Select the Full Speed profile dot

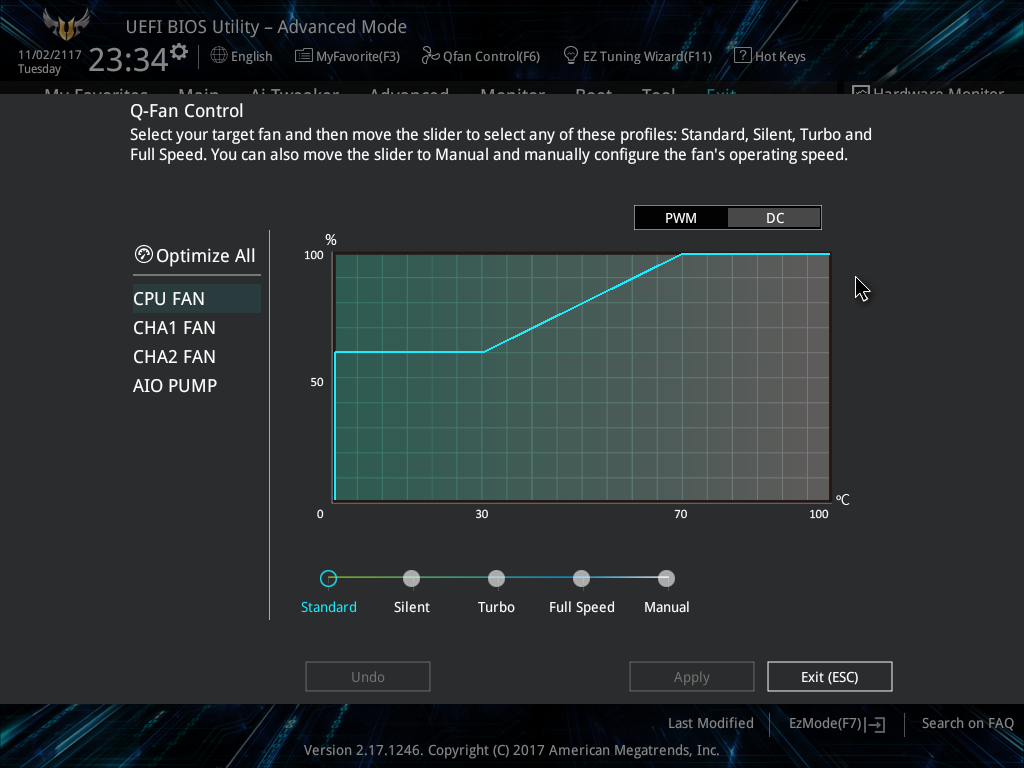click(581, 579)
